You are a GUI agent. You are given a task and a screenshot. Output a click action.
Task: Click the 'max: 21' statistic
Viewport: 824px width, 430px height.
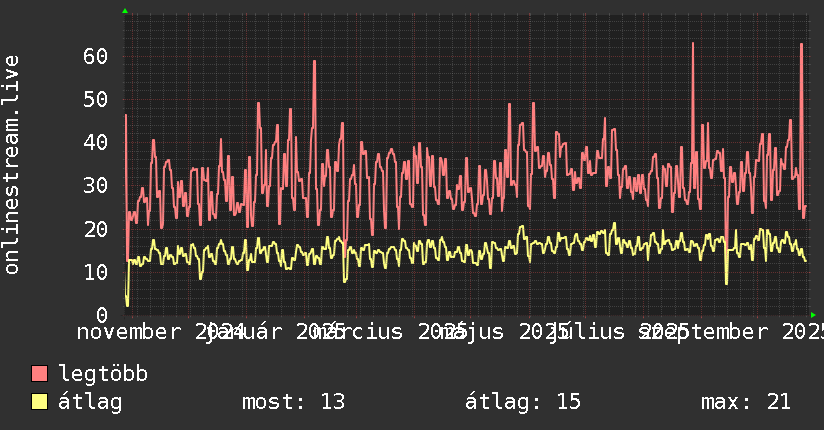click(x=746, y=402)
